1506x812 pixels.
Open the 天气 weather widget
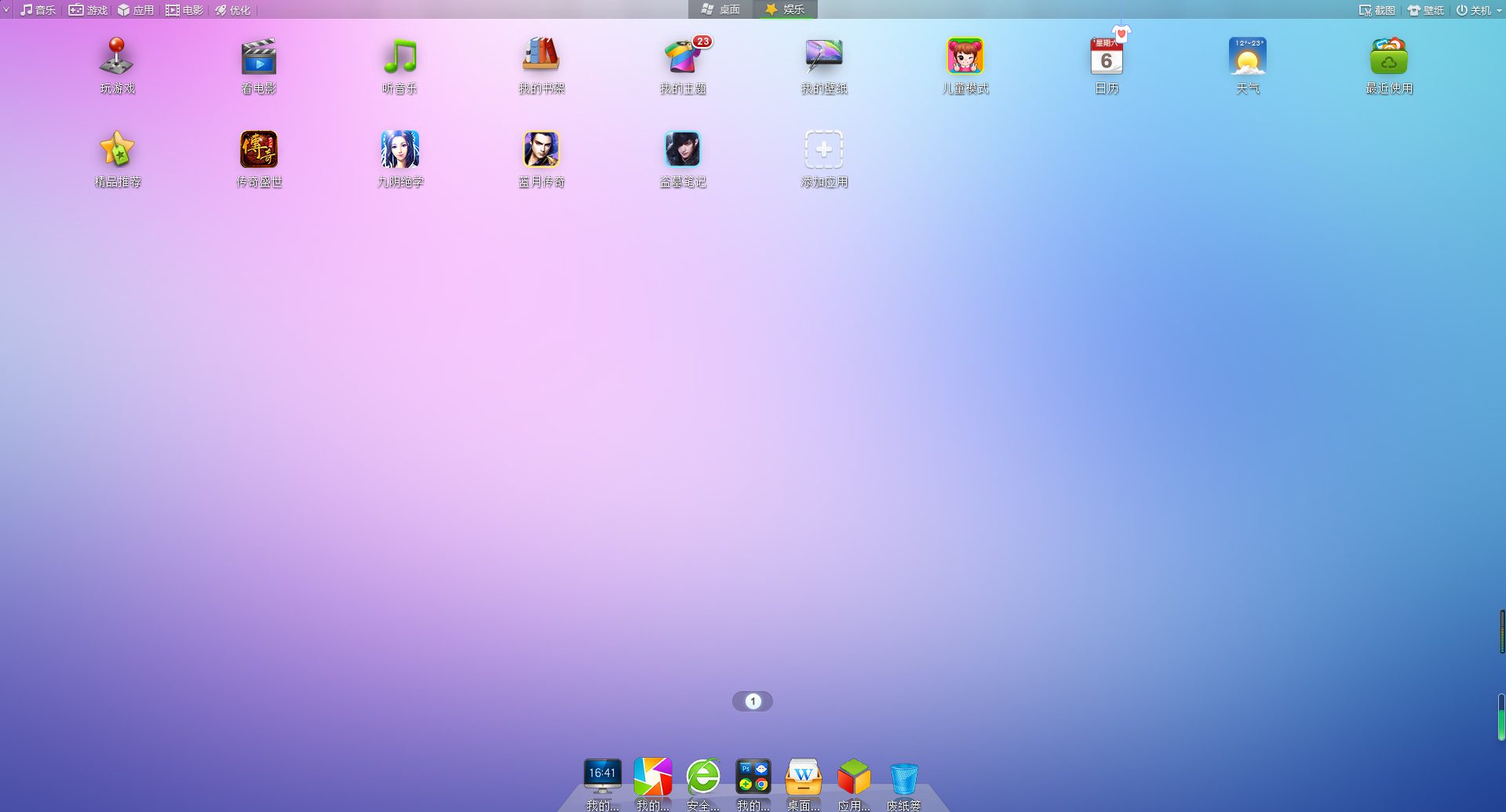[1247, 56]
